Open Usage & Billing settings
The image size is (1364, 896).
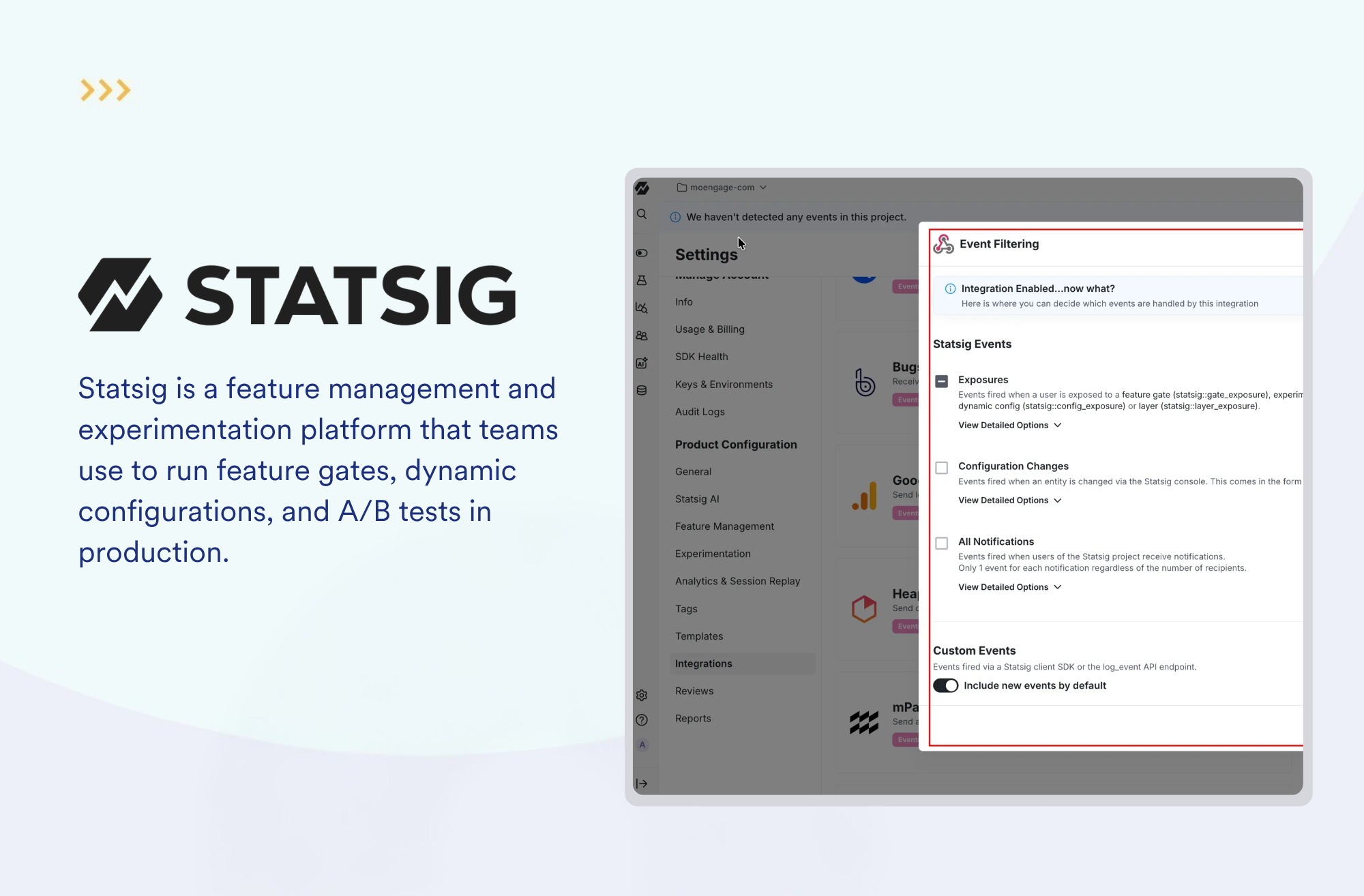click(710, 329)
